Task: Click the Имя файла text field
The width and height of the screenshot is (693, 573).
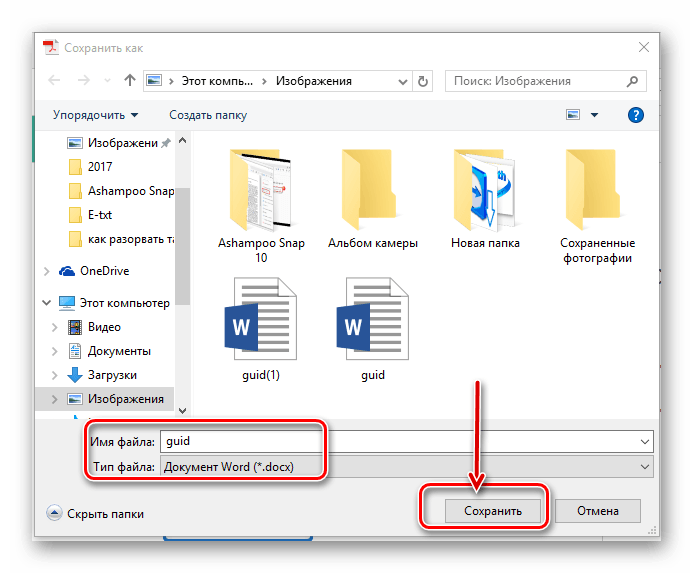Action: [x=400, y=442]
